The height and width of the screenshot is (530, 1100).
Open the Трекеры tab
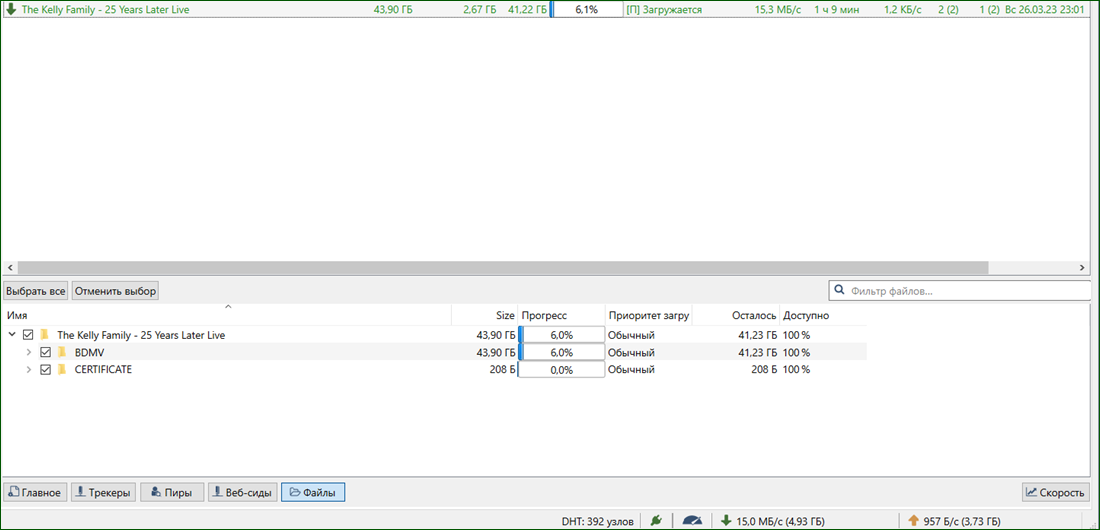[x=103, y=493]
